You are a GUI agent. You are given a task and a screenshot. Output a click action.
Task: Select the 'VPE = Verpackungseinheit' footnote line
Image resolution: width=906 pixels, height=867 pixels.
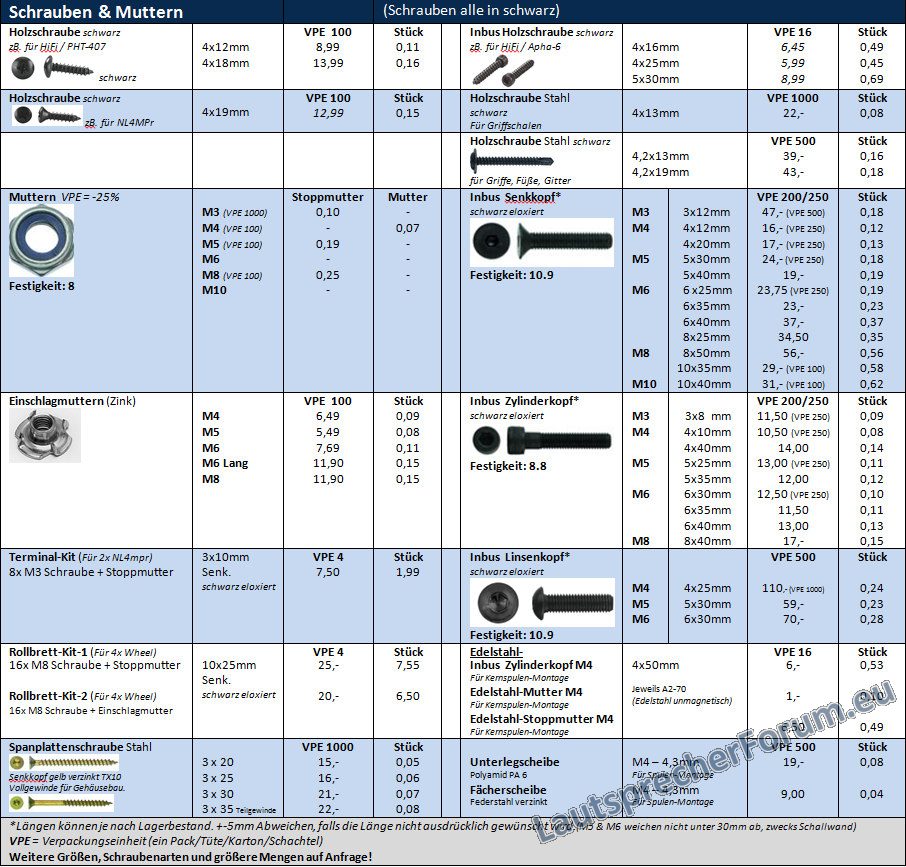click(166, 841)
